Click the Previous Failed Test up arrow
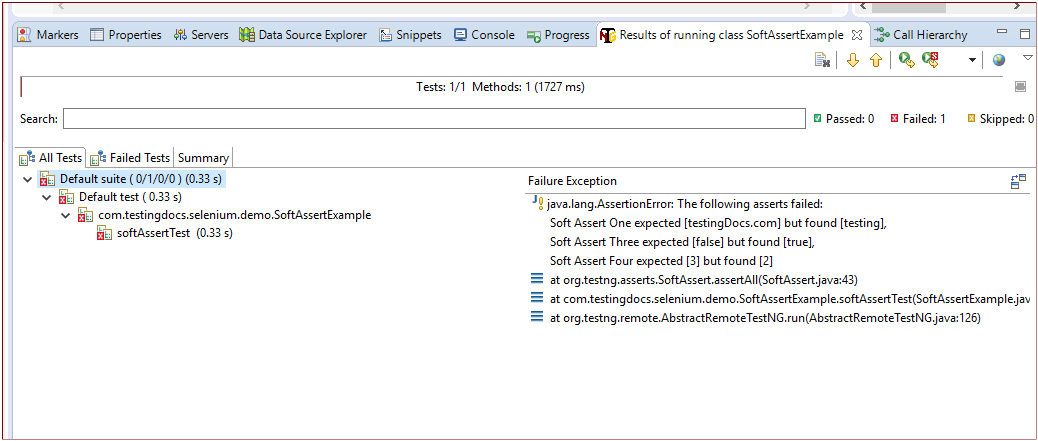Viewport: 1038px width, 441px height. (x=876, y=61)
